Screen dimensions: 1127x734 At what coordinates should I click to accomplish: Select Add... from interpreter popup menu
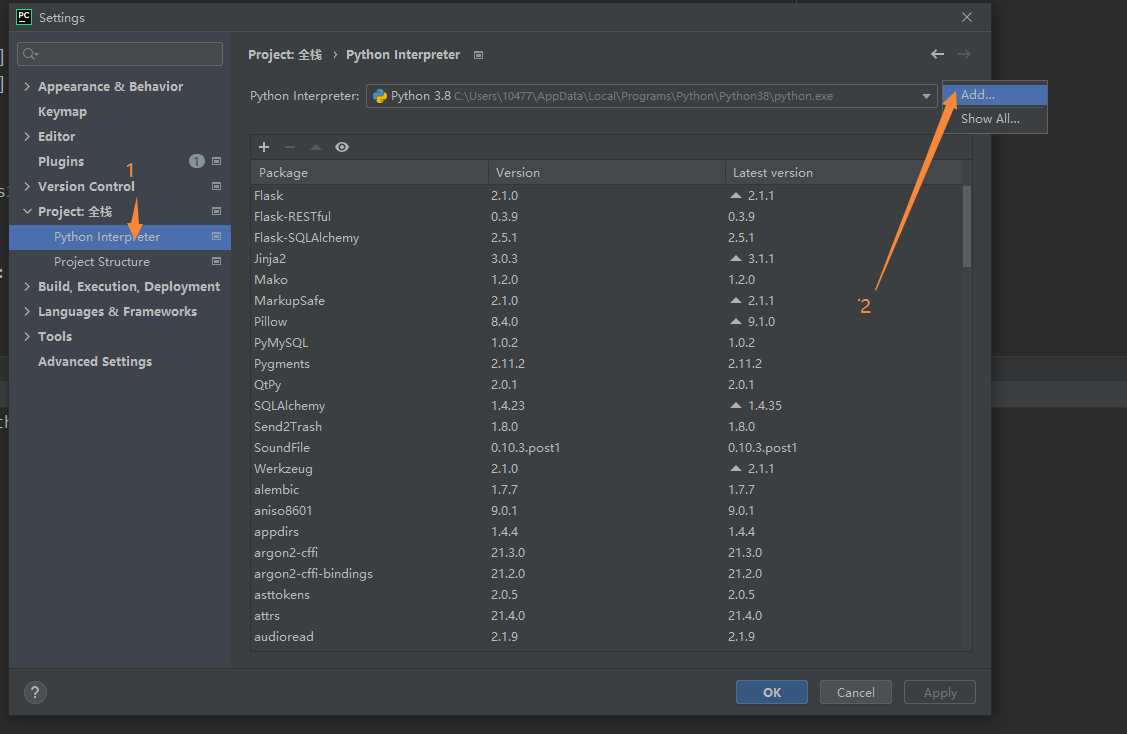(x=995, y=95)
